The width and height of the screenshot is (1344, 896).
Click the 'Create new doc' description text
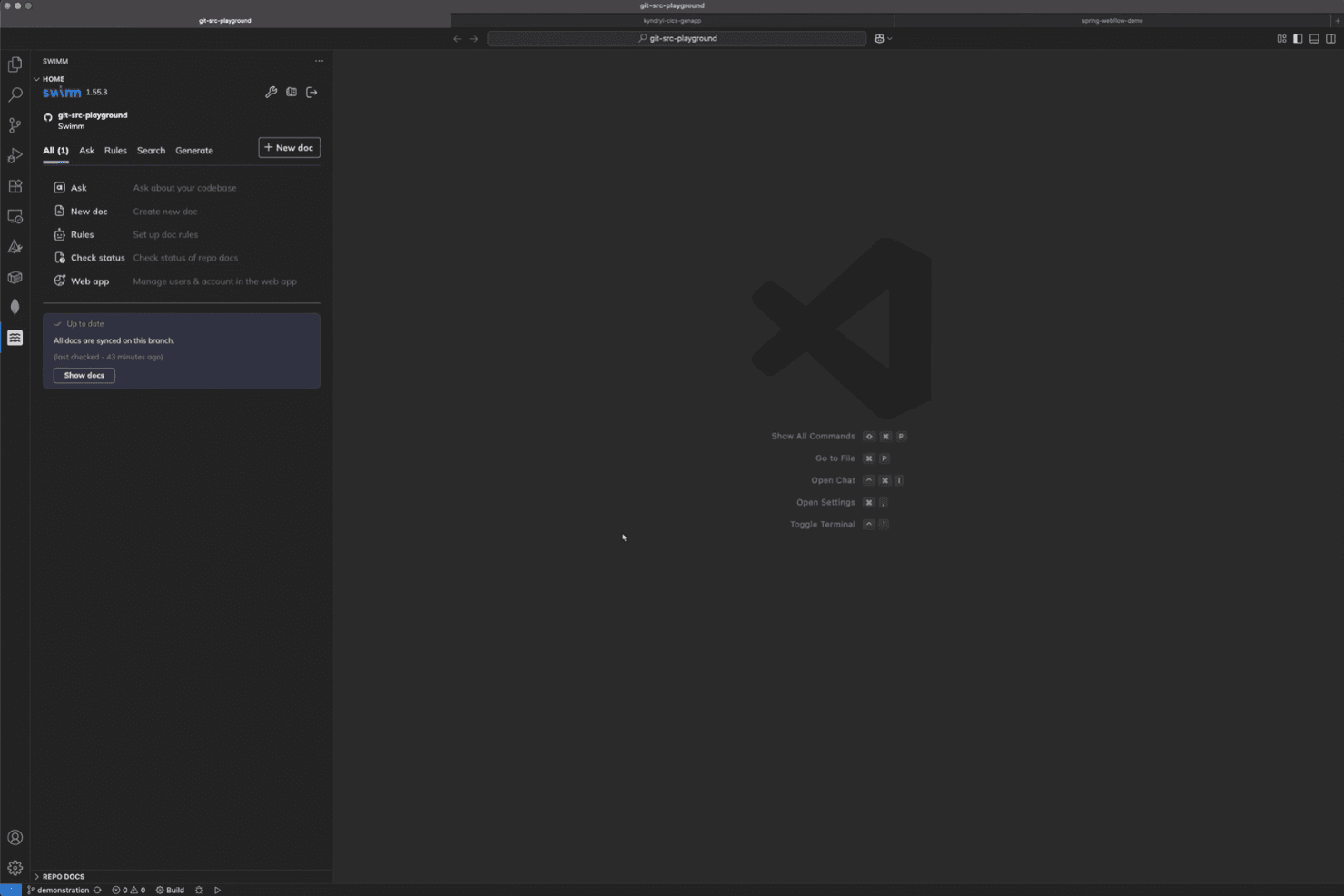[x=164, y=212]
